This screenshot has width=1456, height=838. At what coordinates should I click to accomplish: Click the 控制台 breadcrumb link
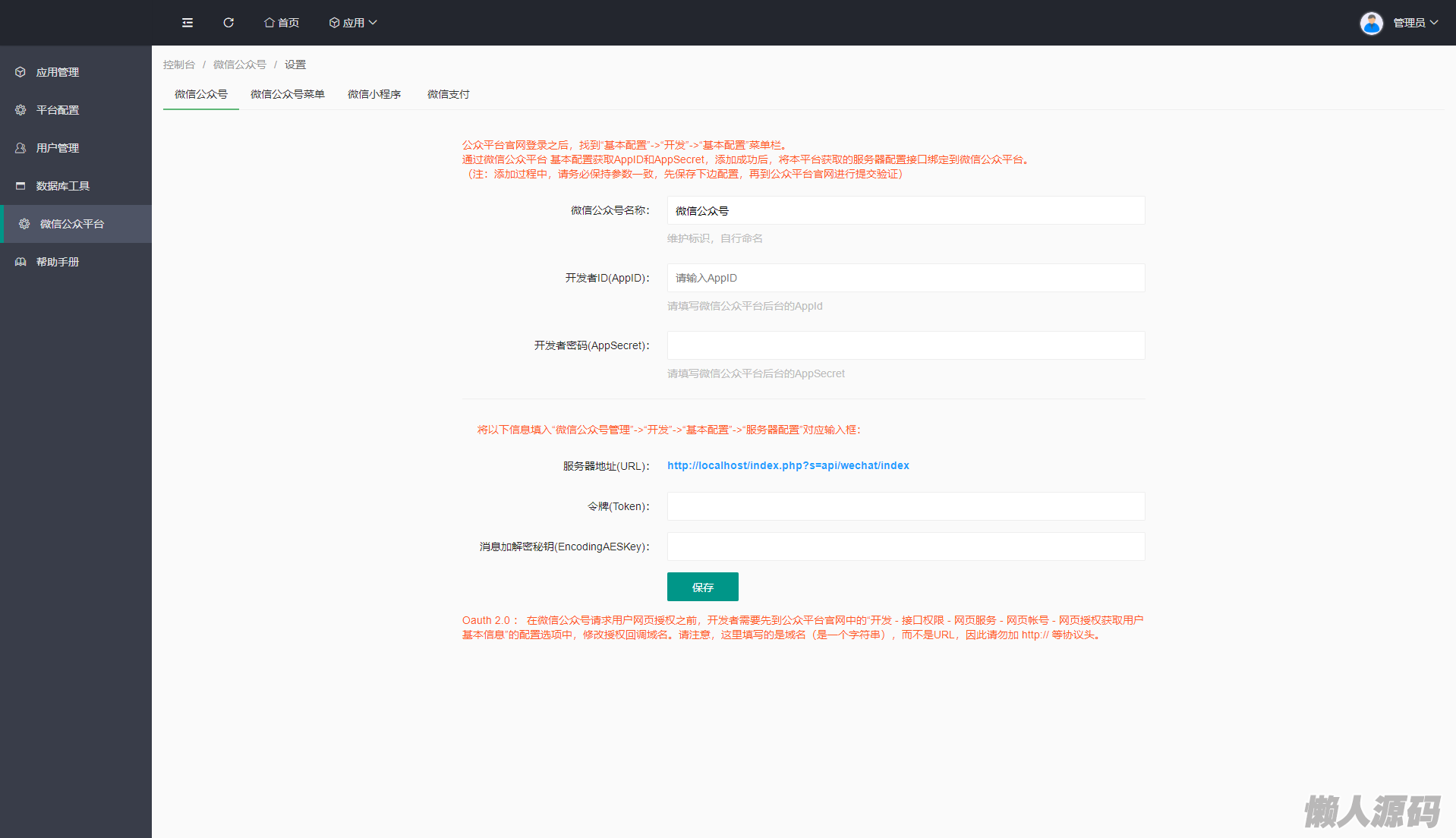point(179,65)
